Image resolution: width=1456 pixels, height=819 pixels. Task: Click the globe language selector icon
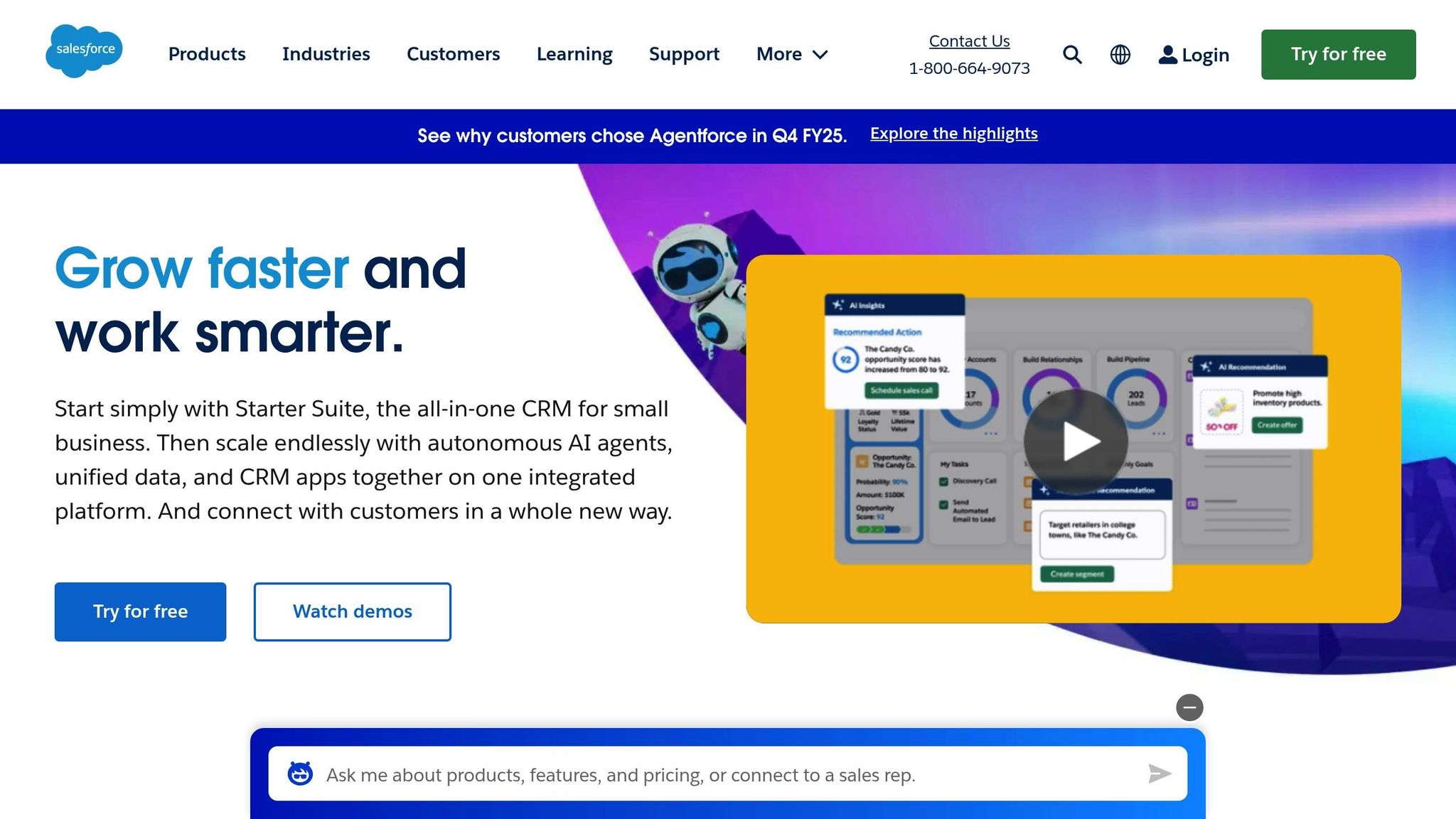point(1120,55)
